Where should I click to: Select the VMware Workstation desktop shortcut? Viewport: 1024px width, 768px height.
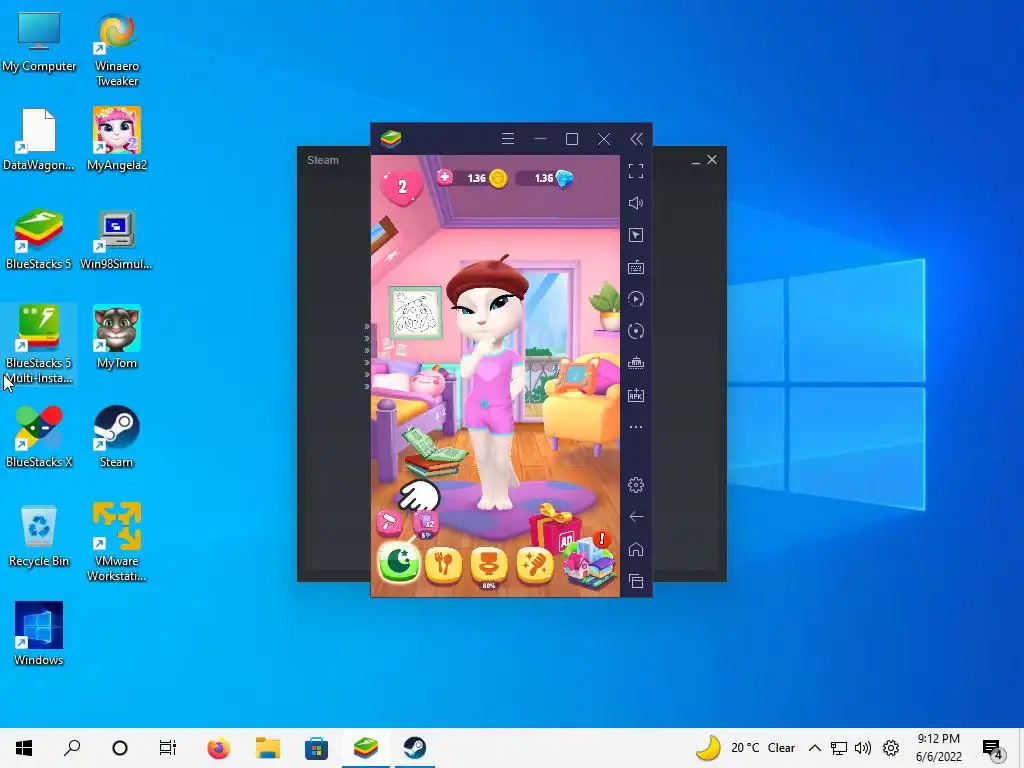pyautogui.click(x=116, y=542)
